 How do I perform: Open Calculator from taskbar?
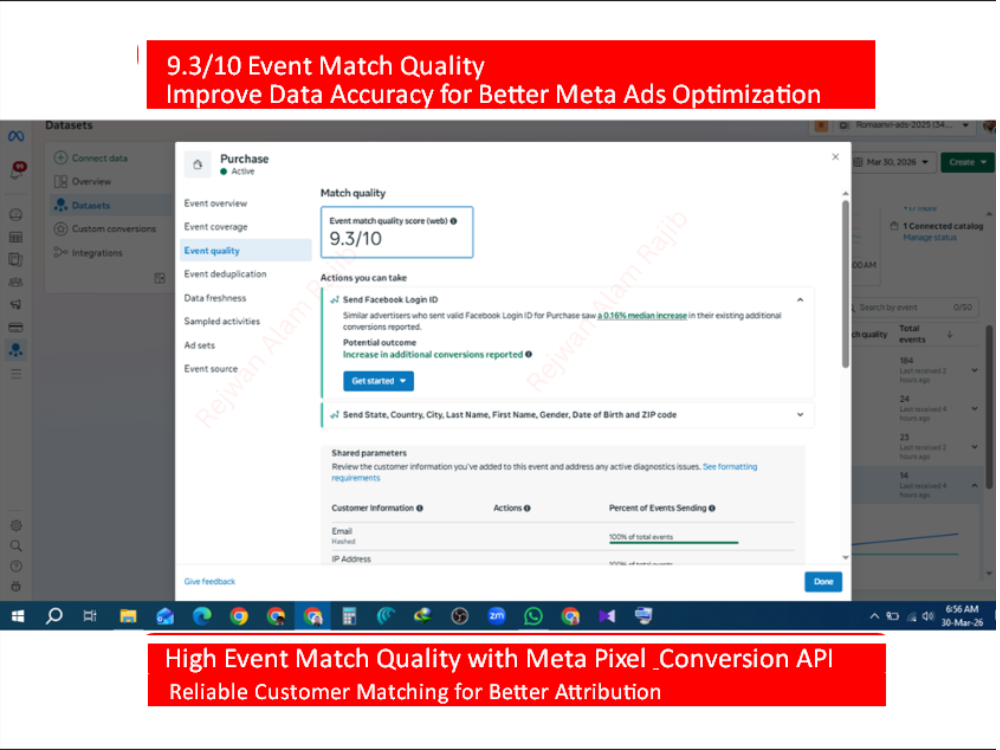tap(349, 616)
